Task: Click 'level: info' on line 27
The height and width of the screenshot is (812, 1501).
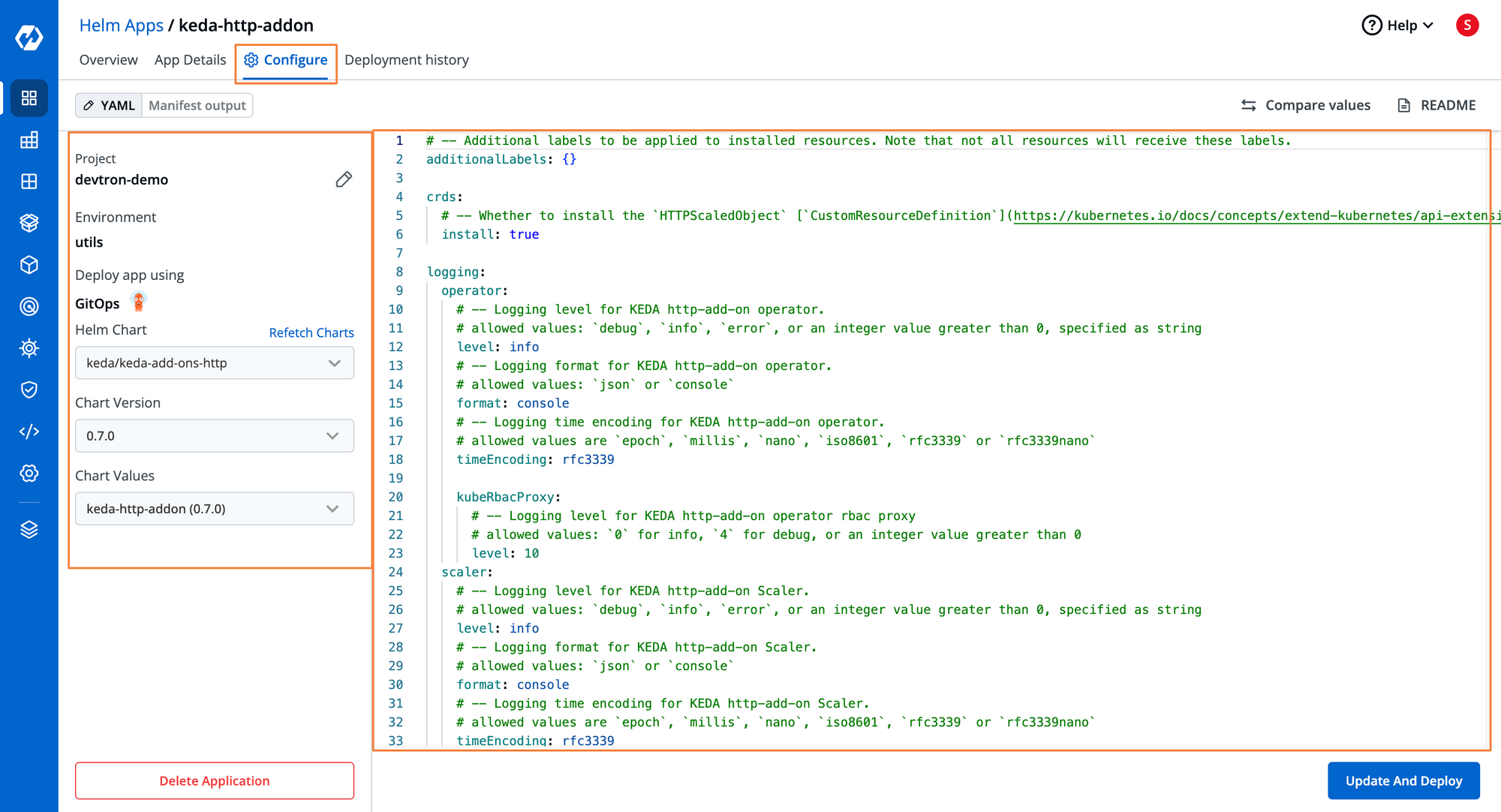Action: [x=498, y=629]
